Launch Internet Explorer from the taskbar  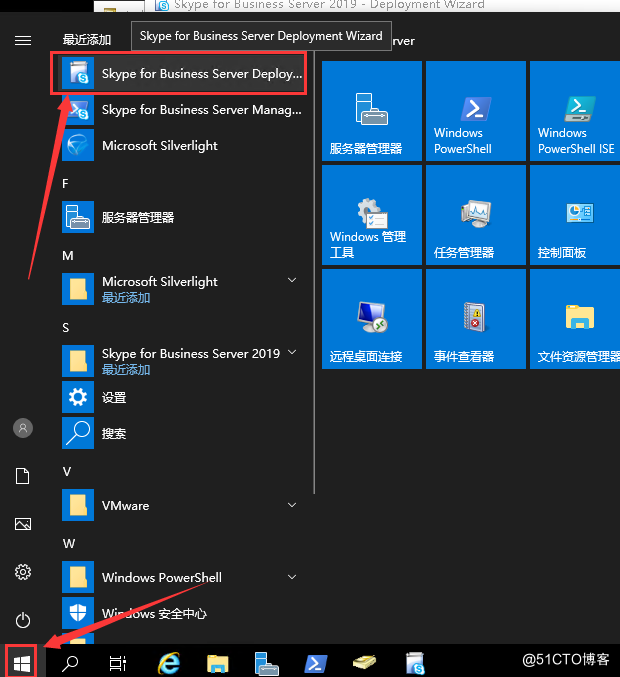(x=168, y=663)
